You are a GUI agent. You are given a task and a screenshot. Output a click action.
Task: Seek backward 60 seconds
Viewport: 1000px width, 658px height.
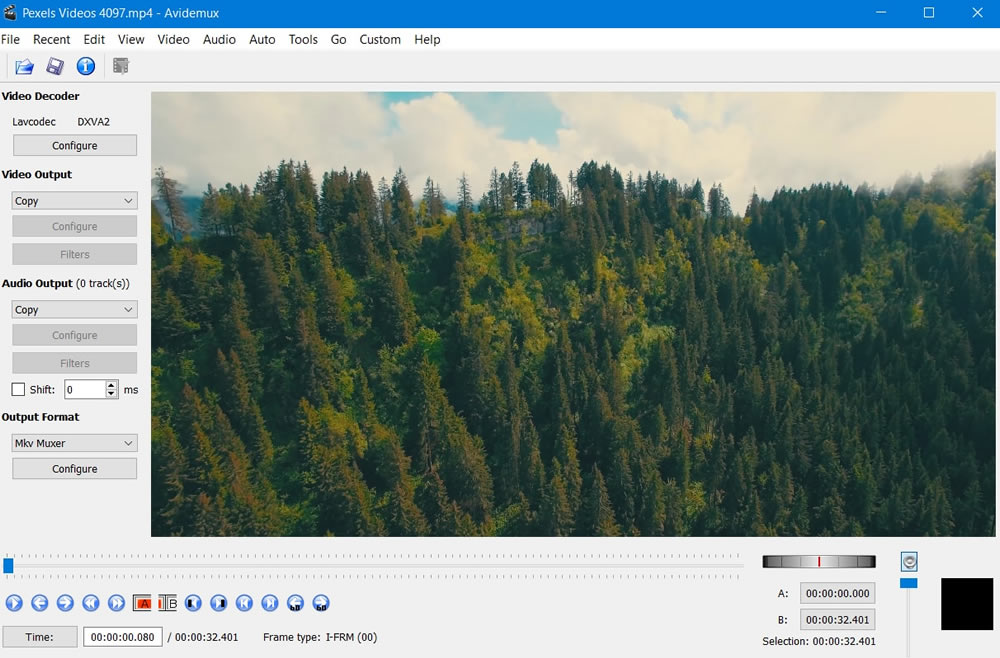[x=295, y=603]
